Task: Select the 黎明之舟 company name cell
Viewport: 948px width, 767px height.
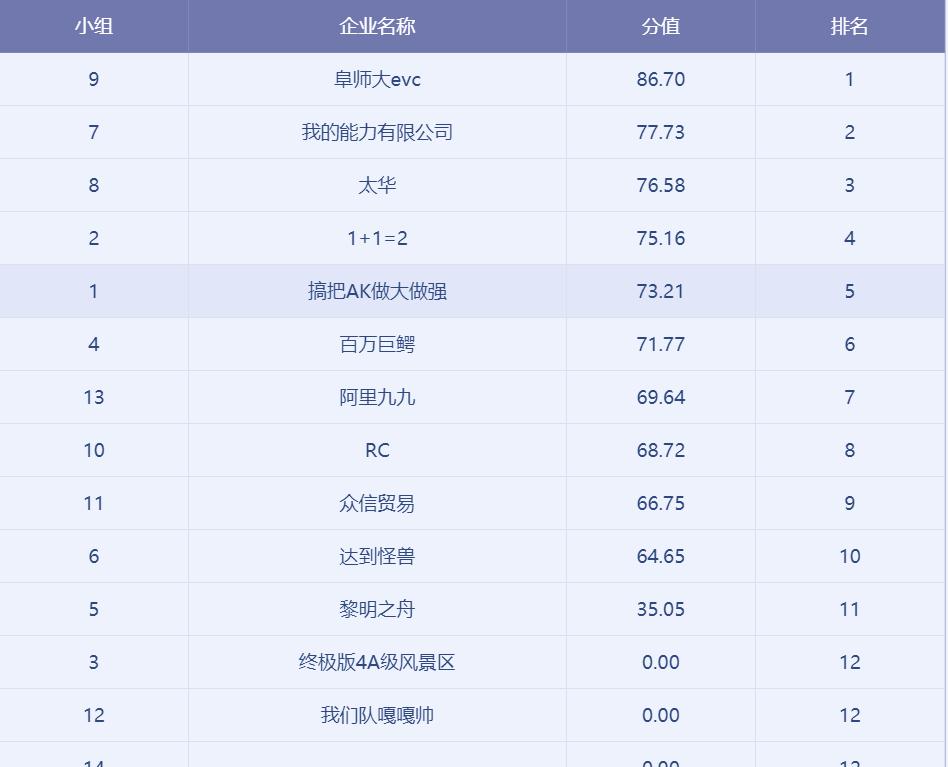Action: click(377, 609)
